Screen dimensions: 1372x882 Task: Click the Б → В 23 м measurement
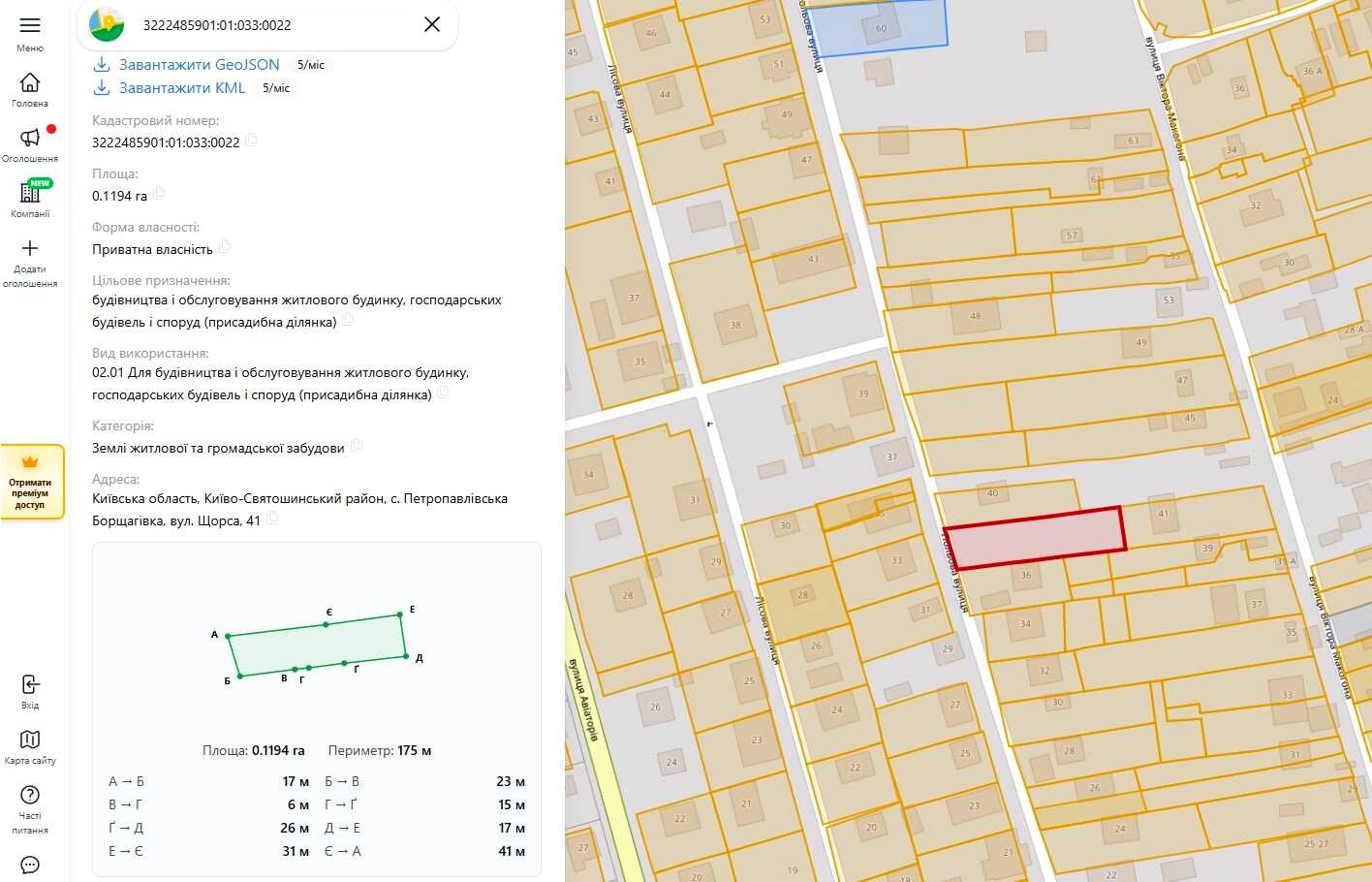click(425, 781)
